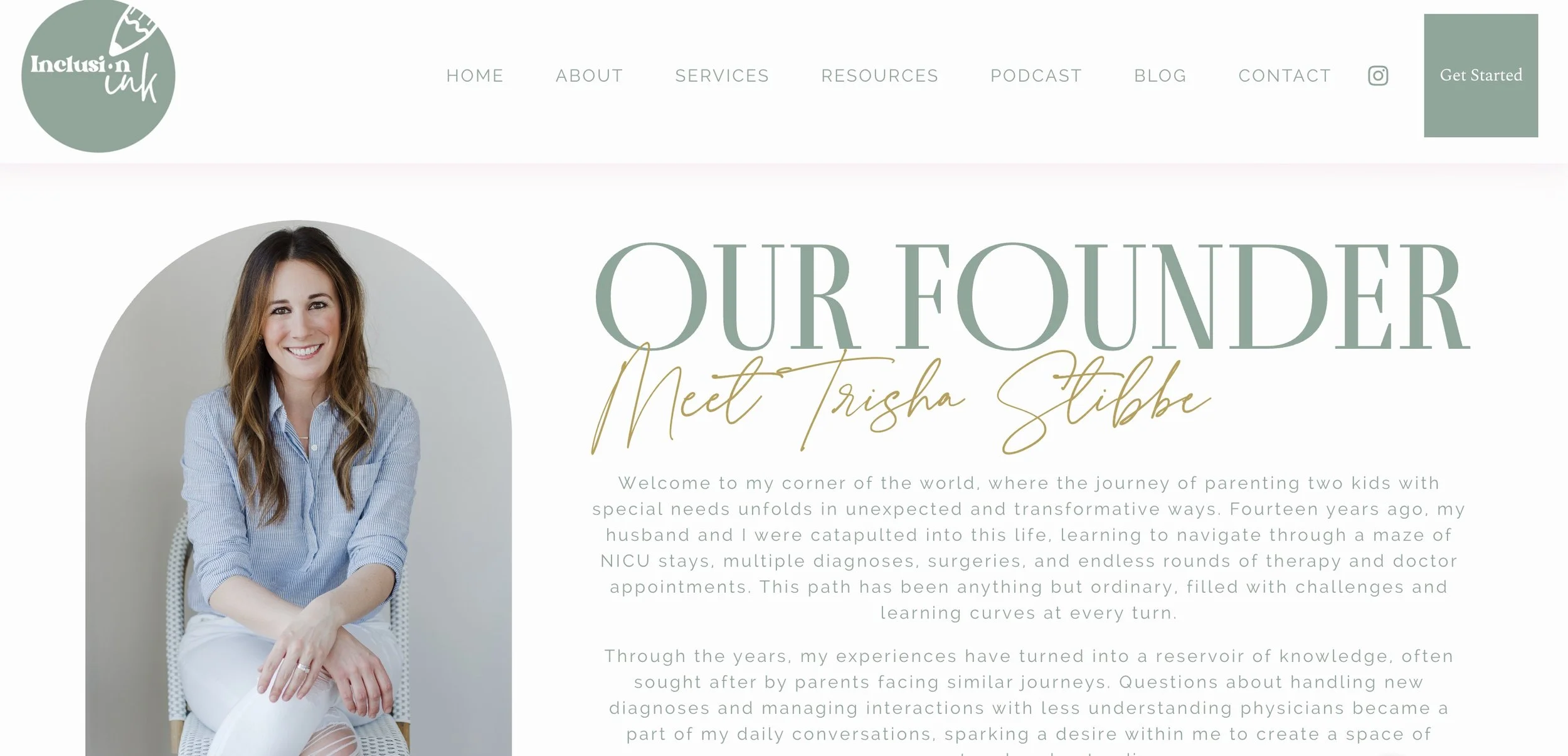Click the paragraph starting 'Through the years'
Image resolution: width=1568 pixels, height=756 pixels.
(1029, 703)
